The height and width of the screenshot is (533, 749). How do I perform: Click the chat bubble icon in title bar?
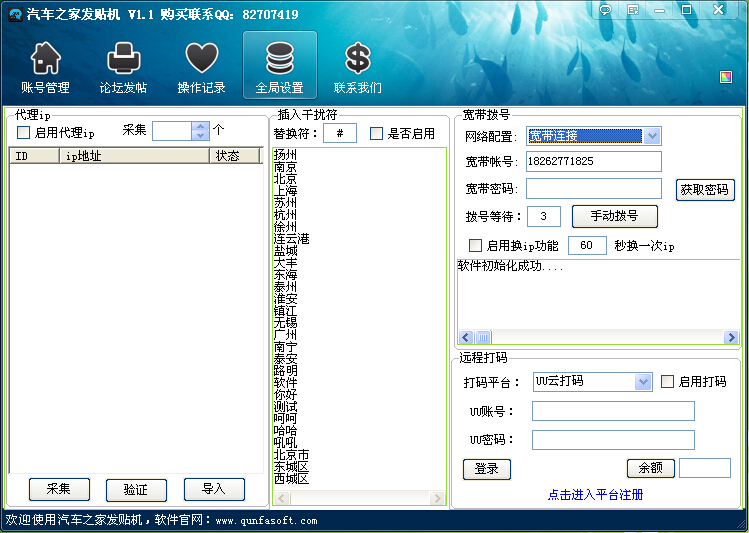coord(606,10)
